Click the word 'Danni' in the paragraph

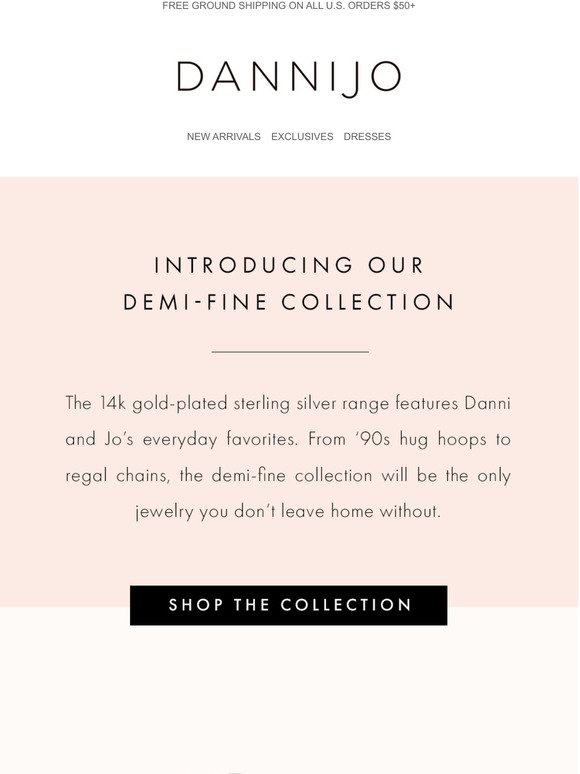[x=488, y=404]
